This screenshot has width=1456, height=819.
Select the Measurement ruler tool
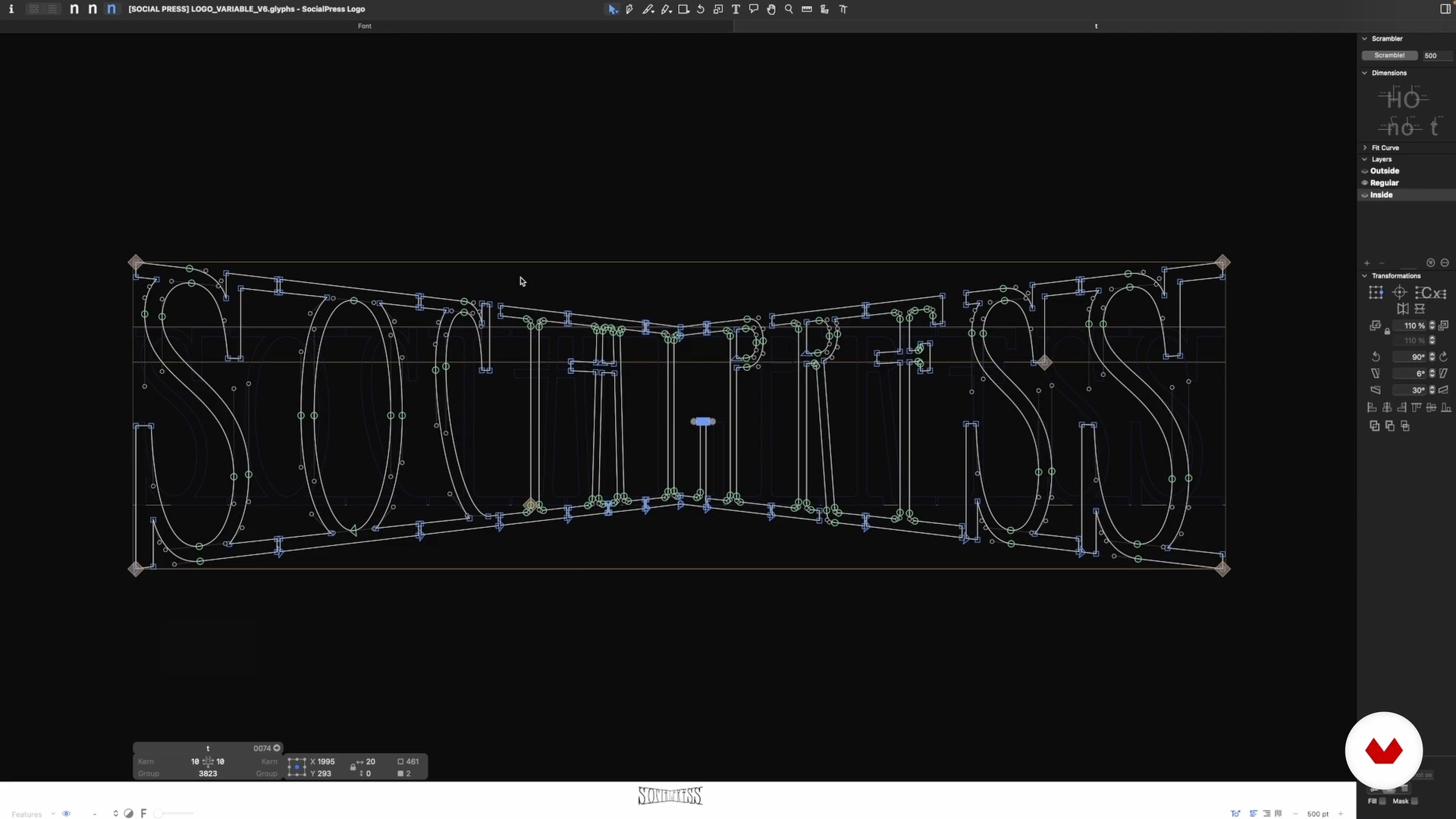[807, 9]
